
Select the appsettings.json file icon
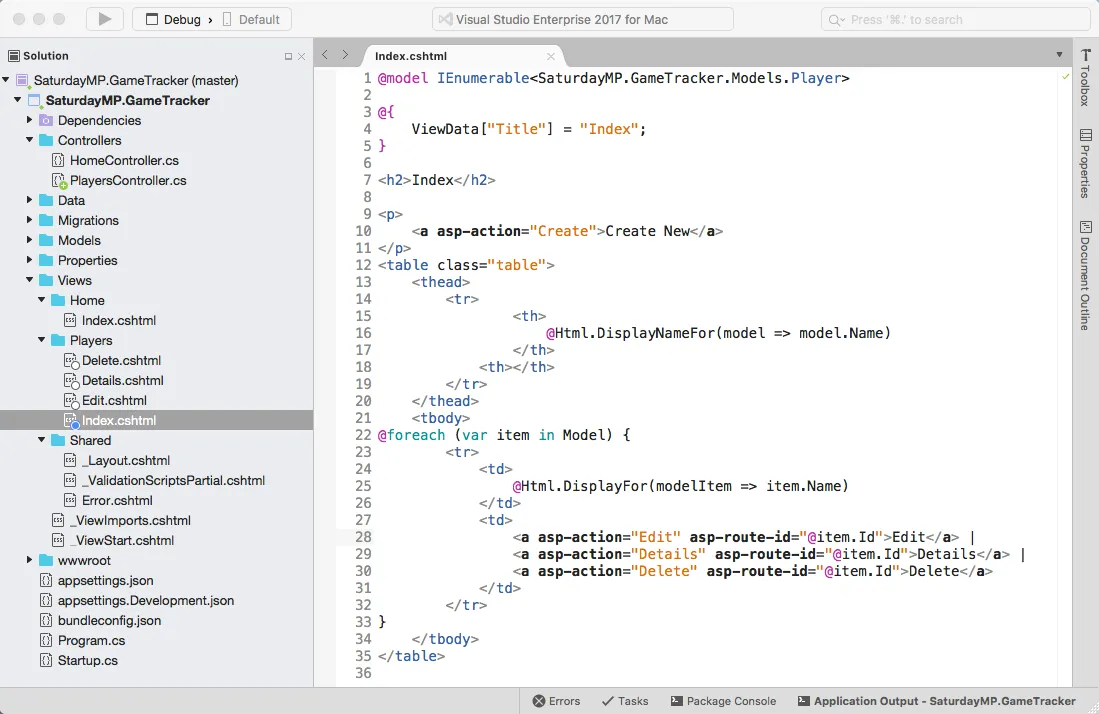point(46,580)
